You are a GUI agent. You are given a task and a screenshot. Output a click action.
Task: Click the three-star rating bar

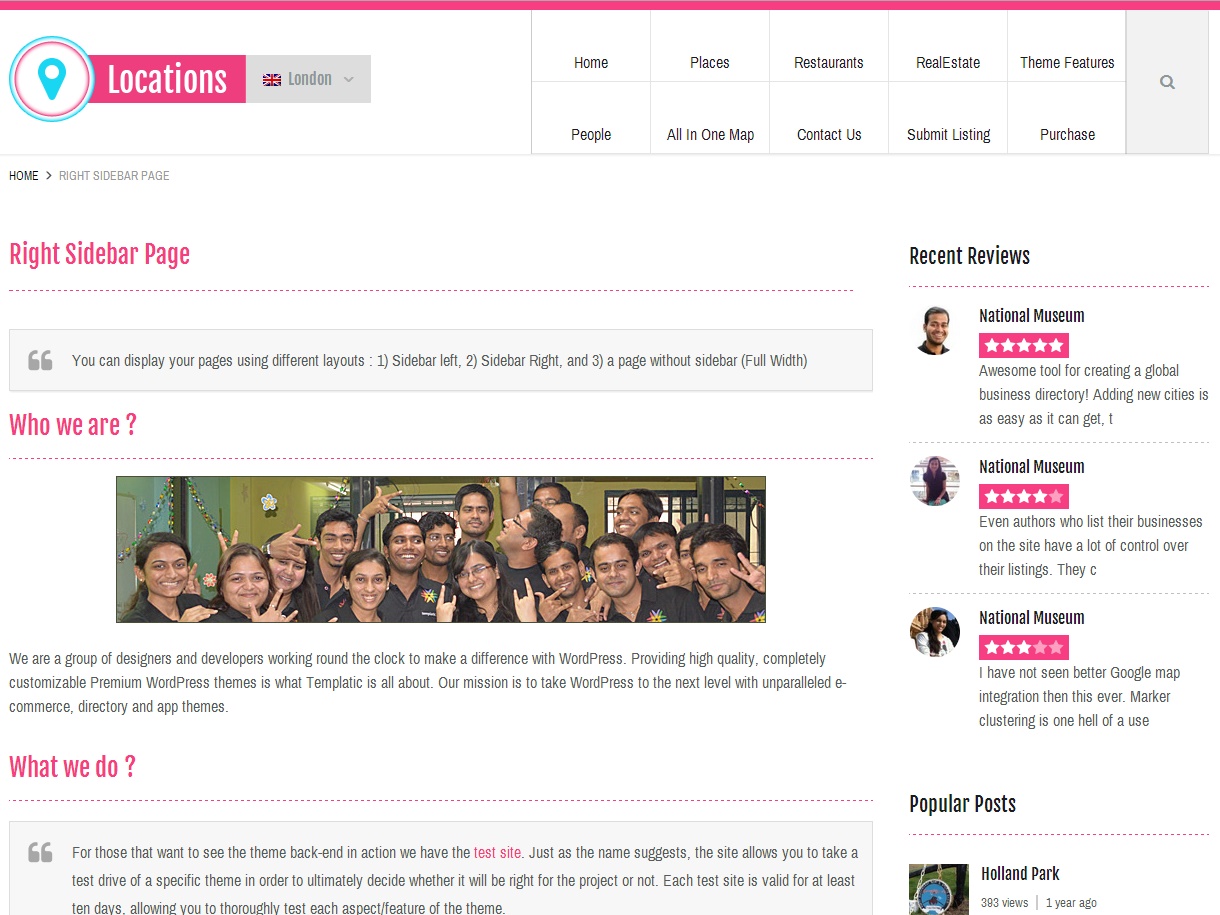pyautogui.click(x=1024, y=648)
